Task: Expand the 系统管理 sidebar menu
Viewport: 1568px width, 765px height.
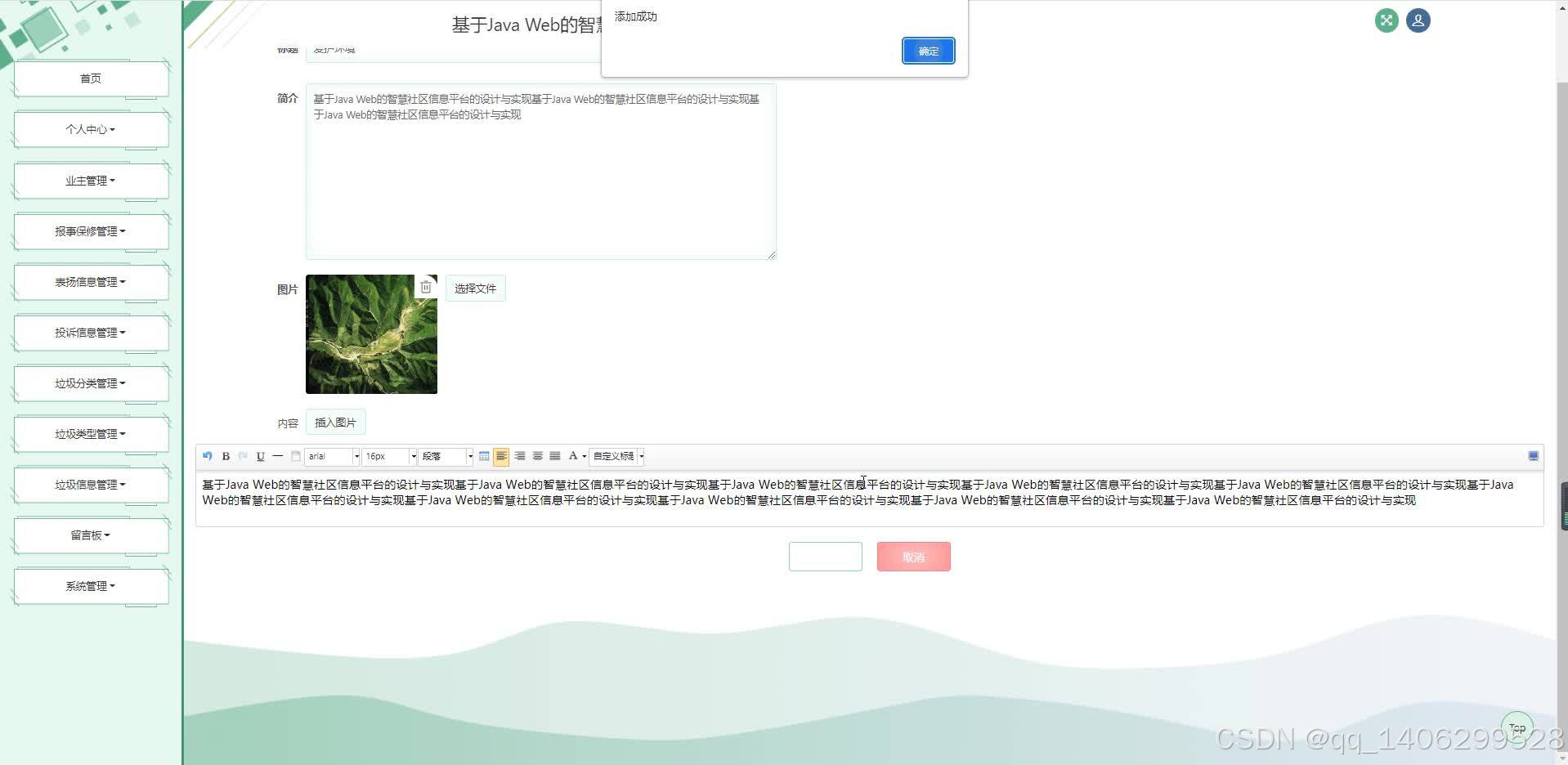Action: [x=90, y=585]
